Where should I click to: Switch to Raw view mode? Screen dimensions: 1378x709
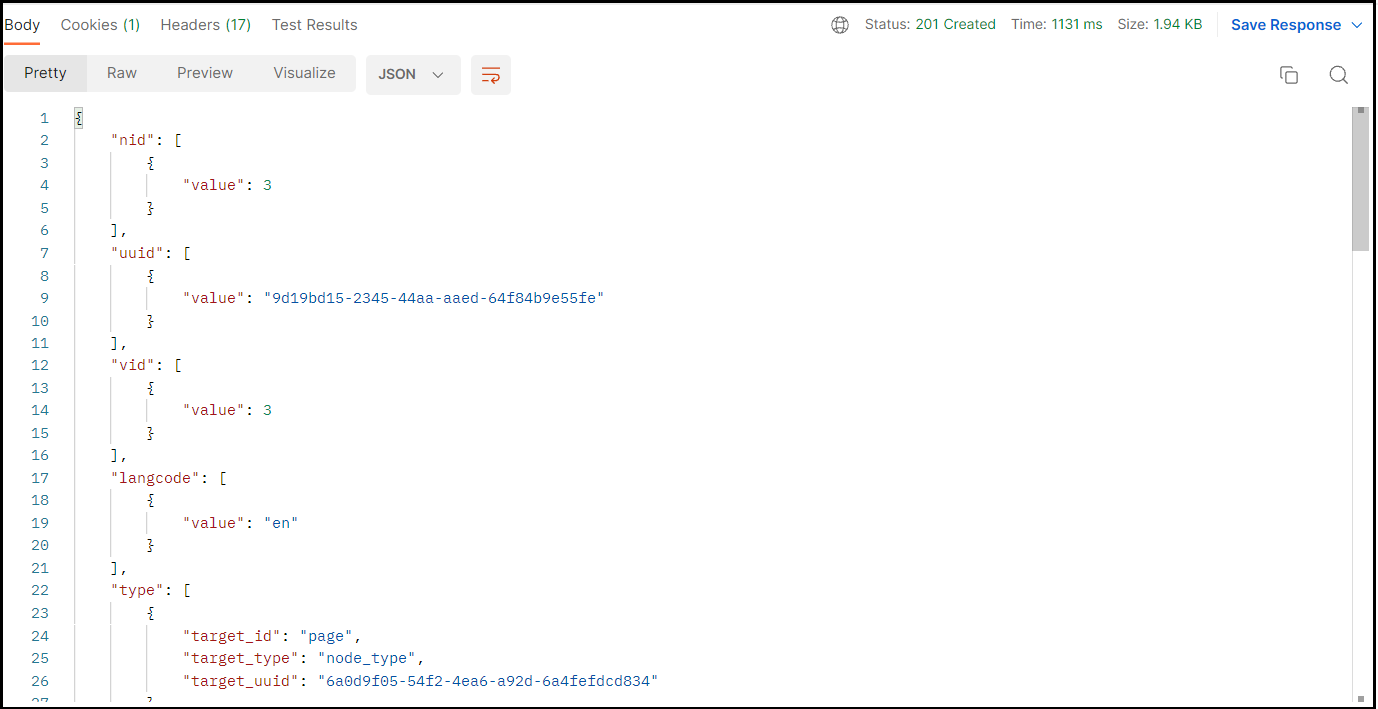tap(122, 73)
